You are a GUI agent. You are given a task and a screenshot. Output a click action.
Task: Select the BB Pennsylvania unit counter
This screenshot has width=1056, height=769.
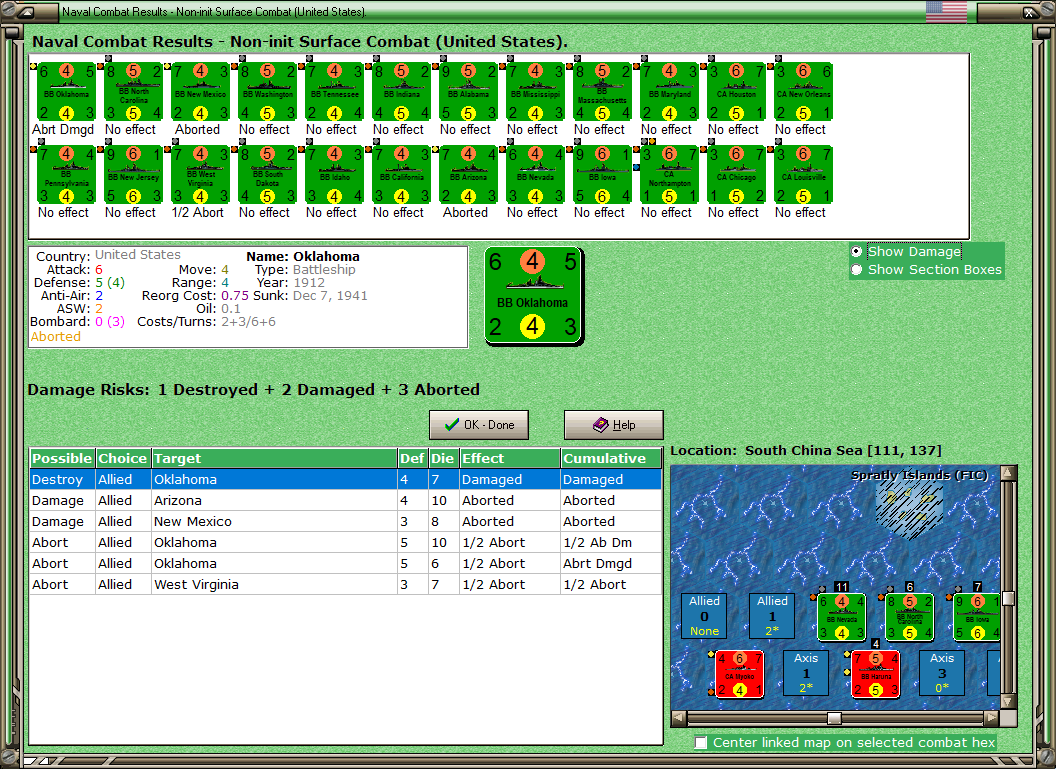point(66,174)
